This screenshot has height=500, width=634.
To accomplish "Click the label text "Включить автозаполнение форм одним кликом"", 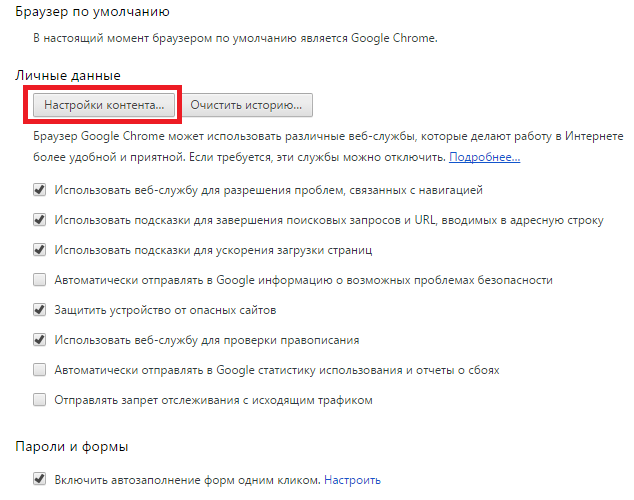I will (188, 480).
